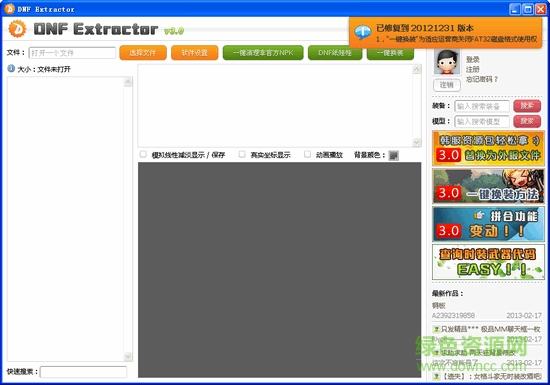
Task: Focus the 输入搜索装备 search field
Action: click(x=482, y=106)
